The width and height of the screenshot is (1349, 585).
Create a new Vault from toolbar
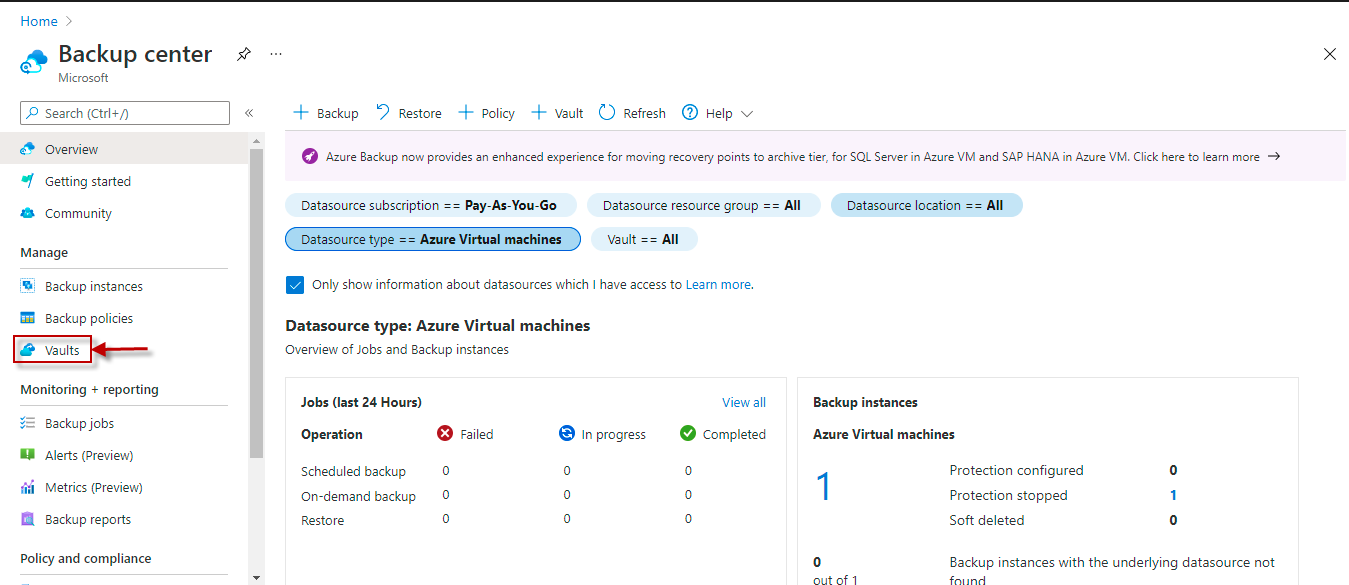(557, 113)
